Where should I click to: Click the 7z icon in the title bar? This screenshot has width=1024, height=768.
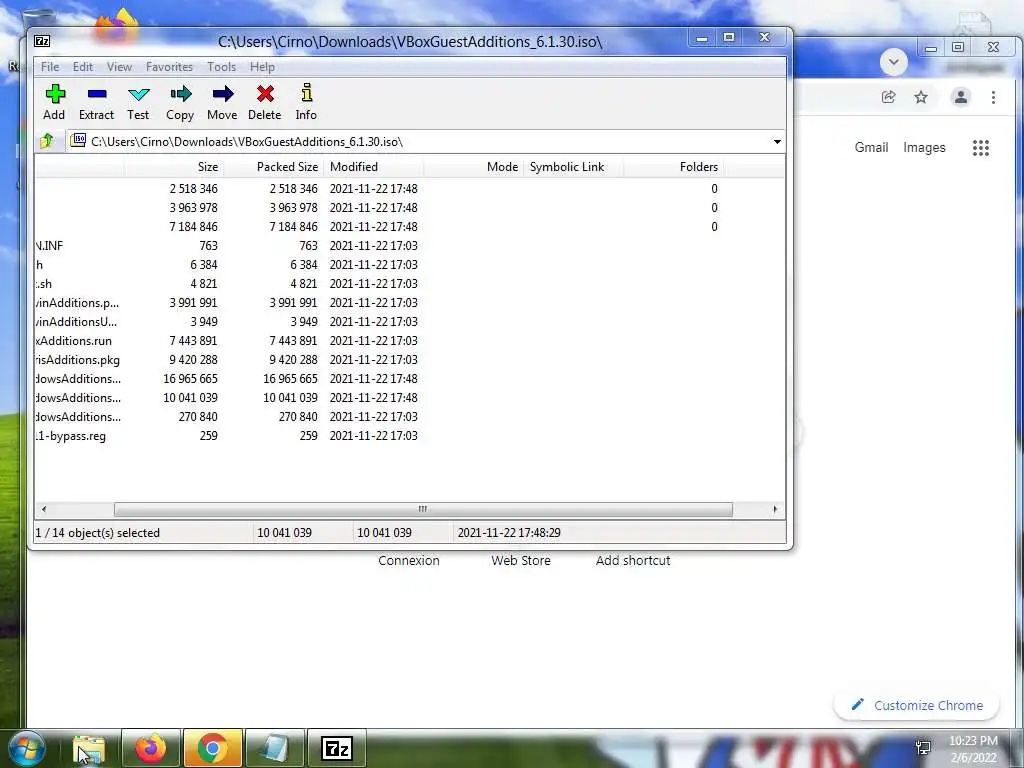(x=42, y=41)
